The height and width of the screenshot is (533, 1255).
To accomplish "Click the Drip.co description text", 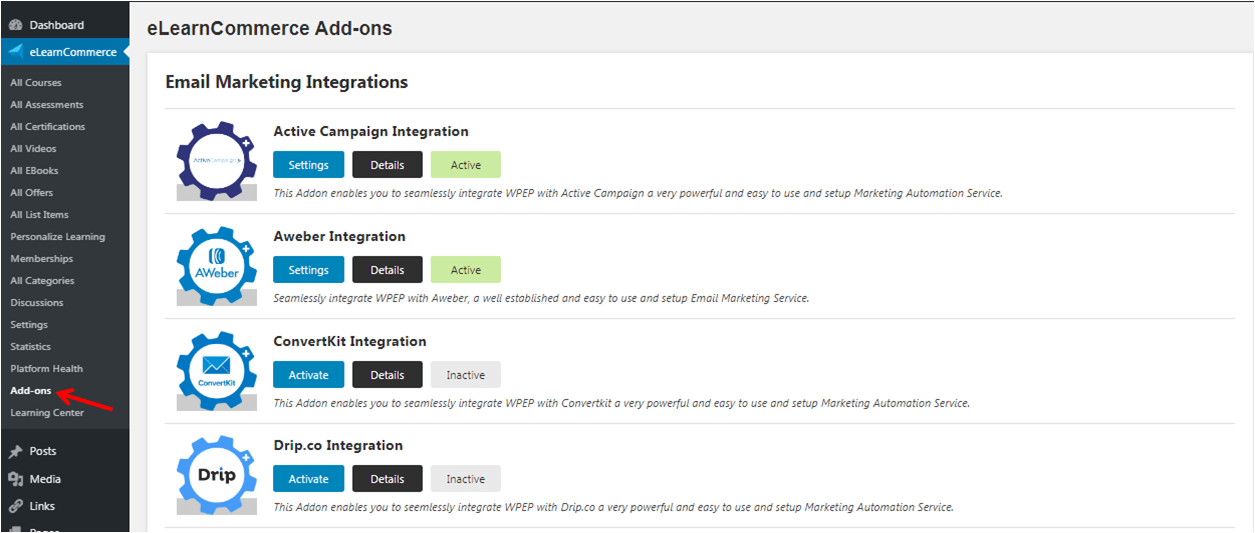I will [x=613, y=507].
